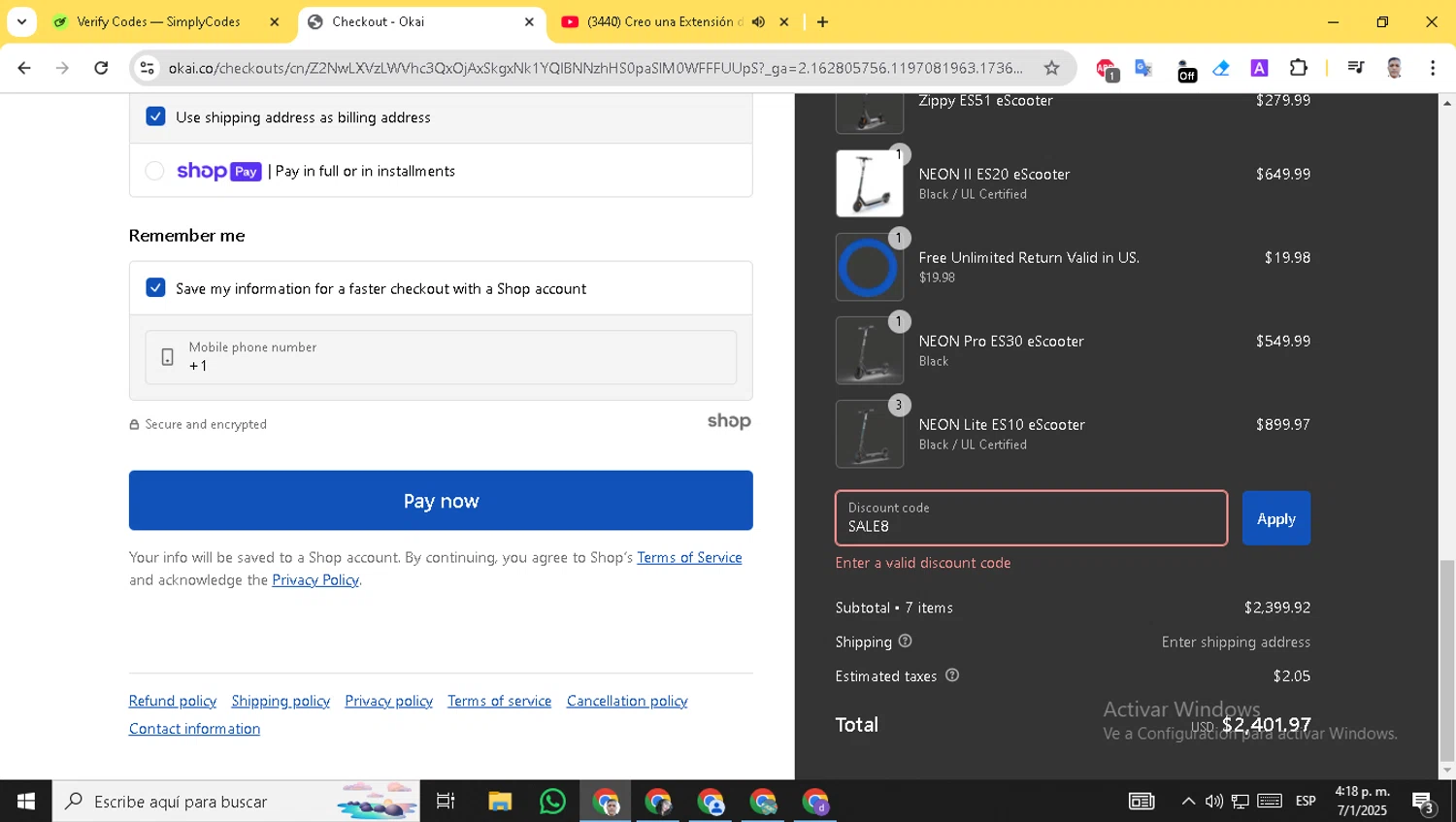This screenshot has height=822, width=1456.
Task: Close the YouTube tab
Action: (784, 21)
